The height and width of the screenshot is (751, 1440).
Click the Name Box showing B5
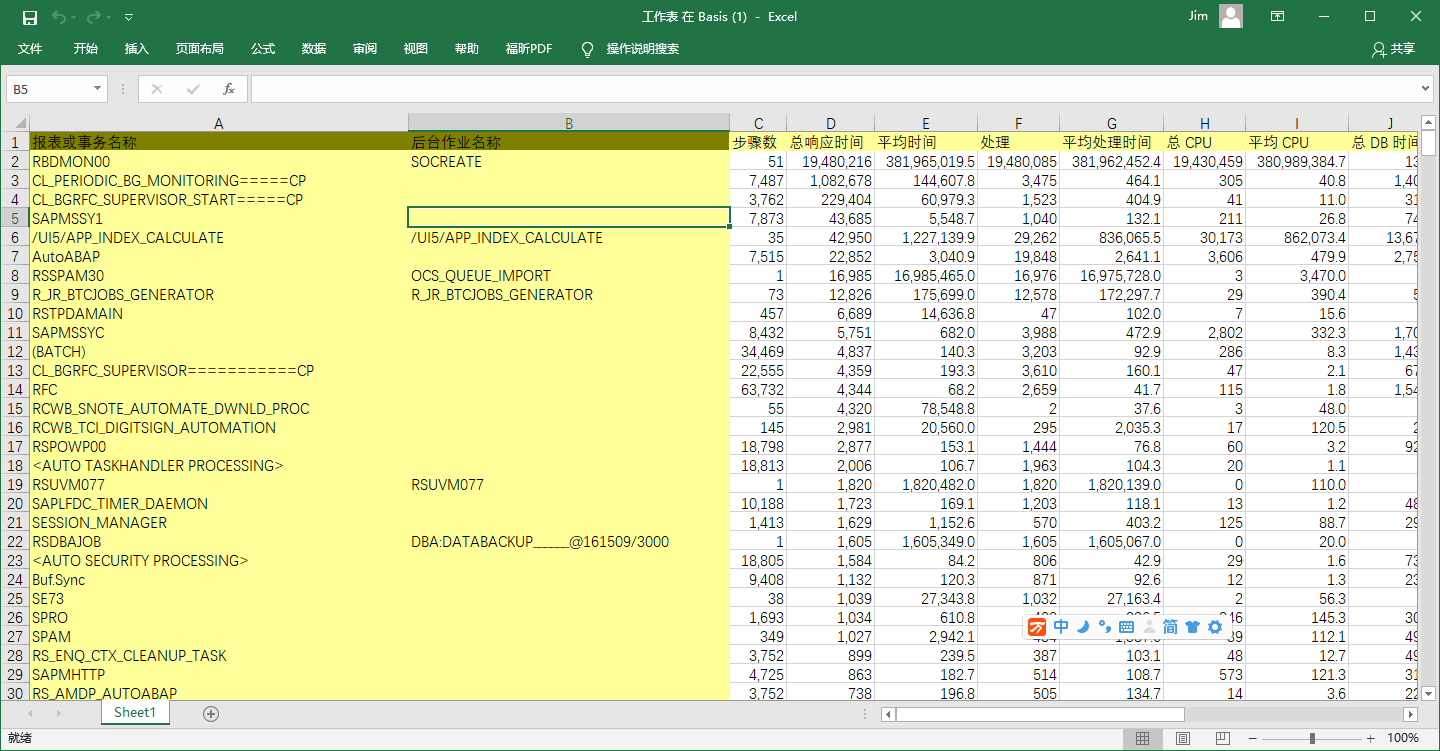click(x=48, y=89)
